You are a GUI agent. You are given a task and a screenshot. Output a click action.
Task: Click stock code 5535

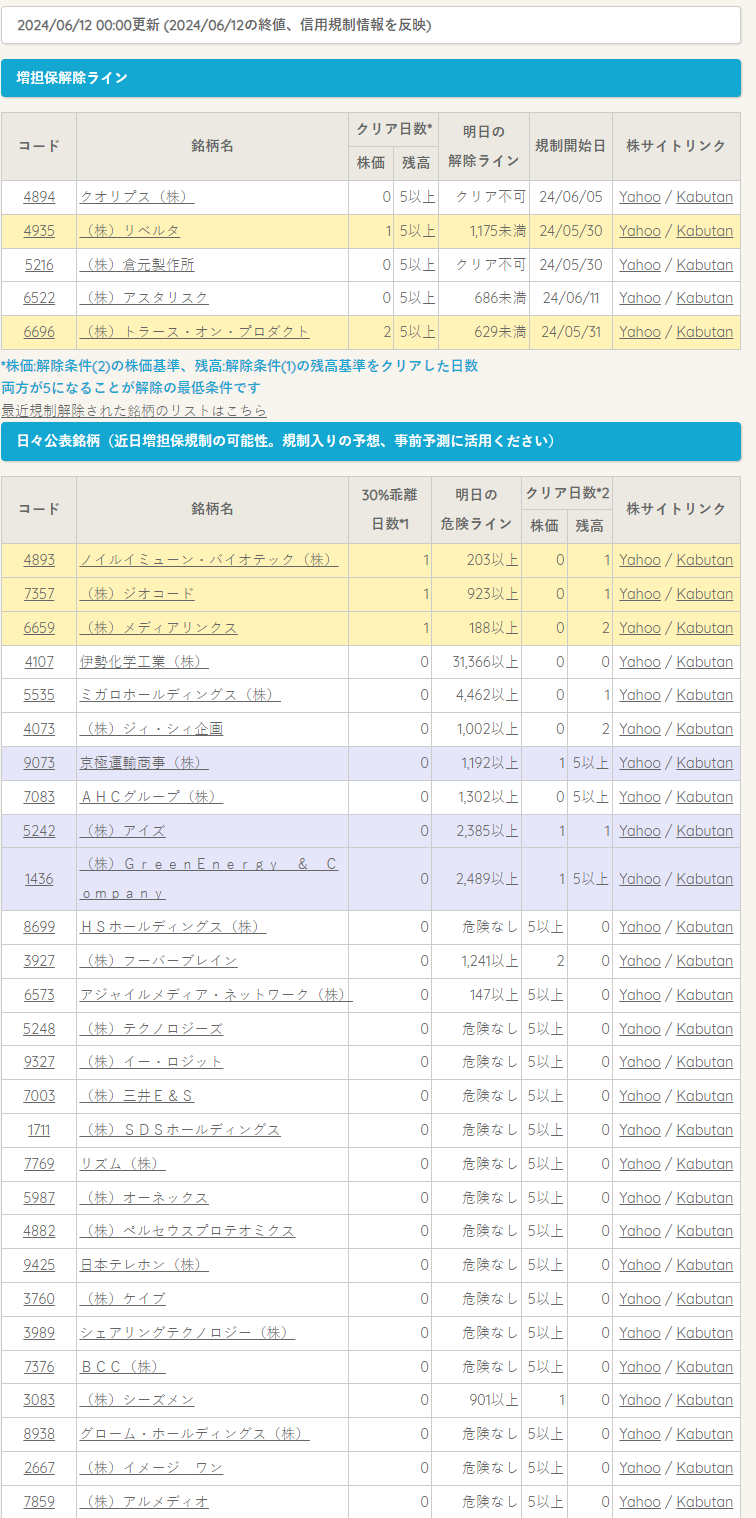[x=39, y=695]
